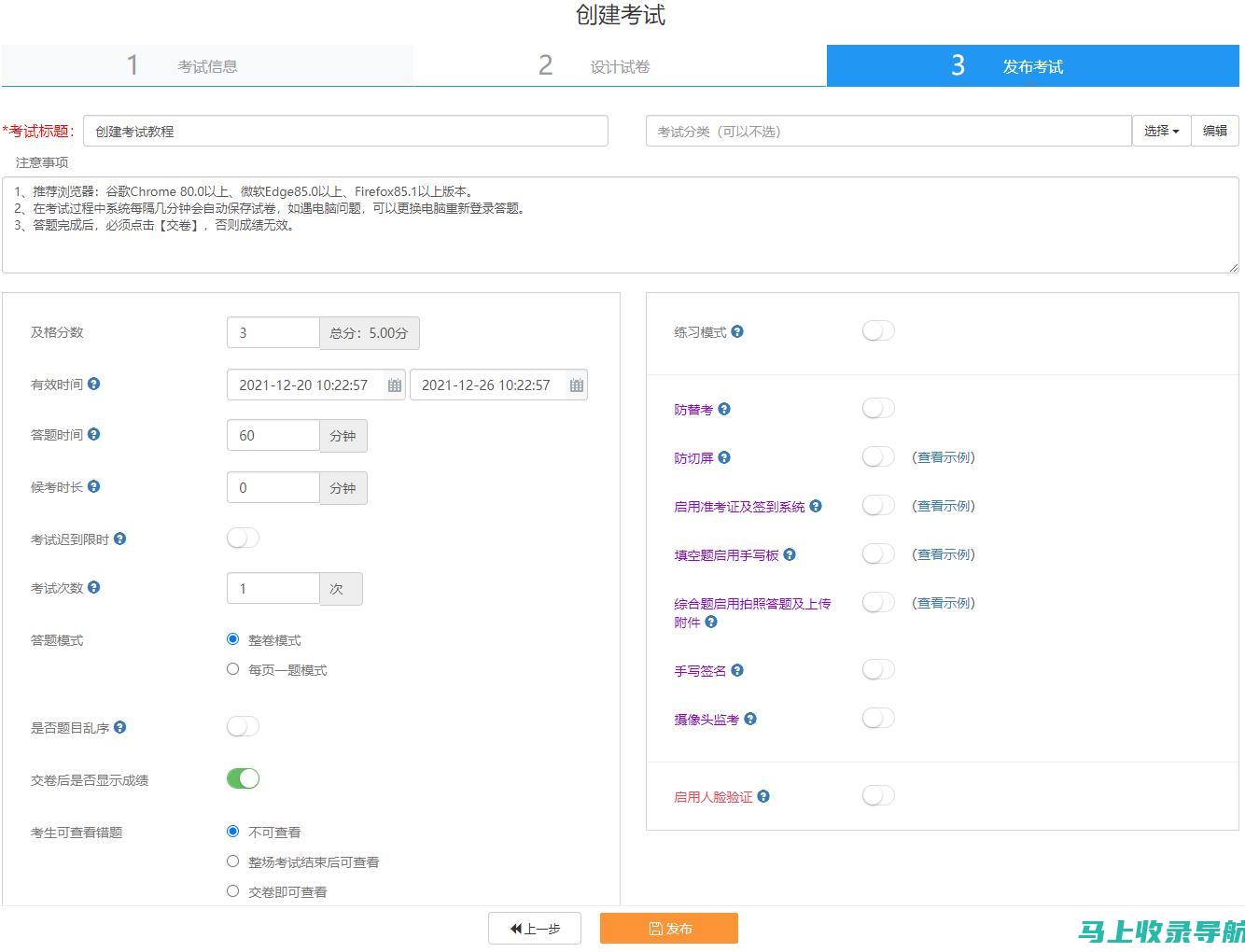Go to step 2 设计试卷 tab

[620, 65]
